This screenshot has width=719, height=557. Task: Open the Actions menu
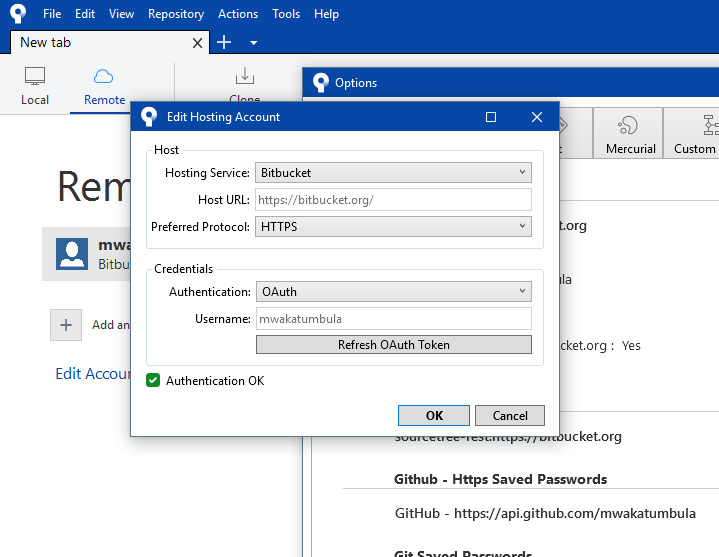click(x=238, y=14)
